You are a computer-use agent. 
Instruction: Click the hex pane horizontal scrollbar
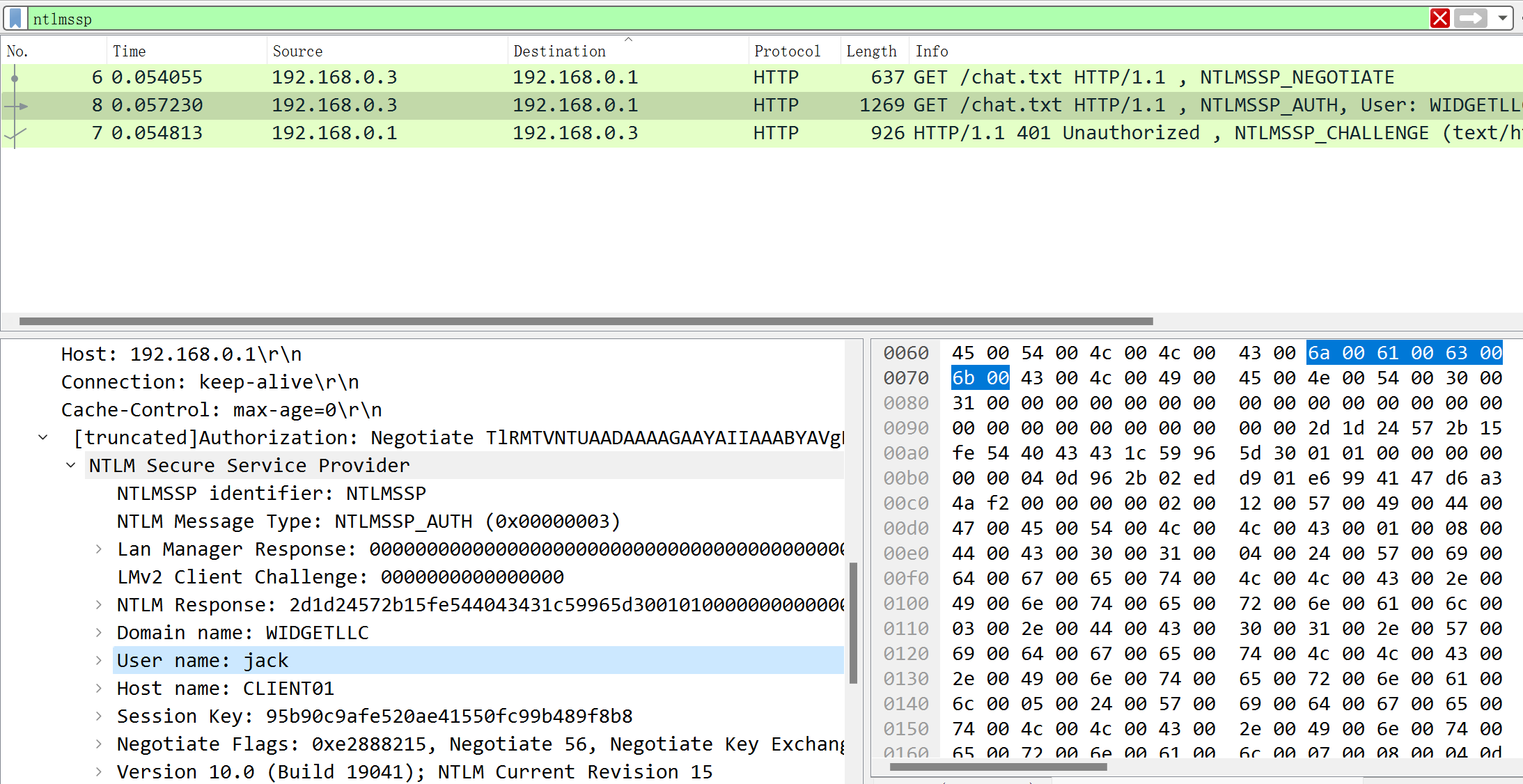tap(998, 767)
